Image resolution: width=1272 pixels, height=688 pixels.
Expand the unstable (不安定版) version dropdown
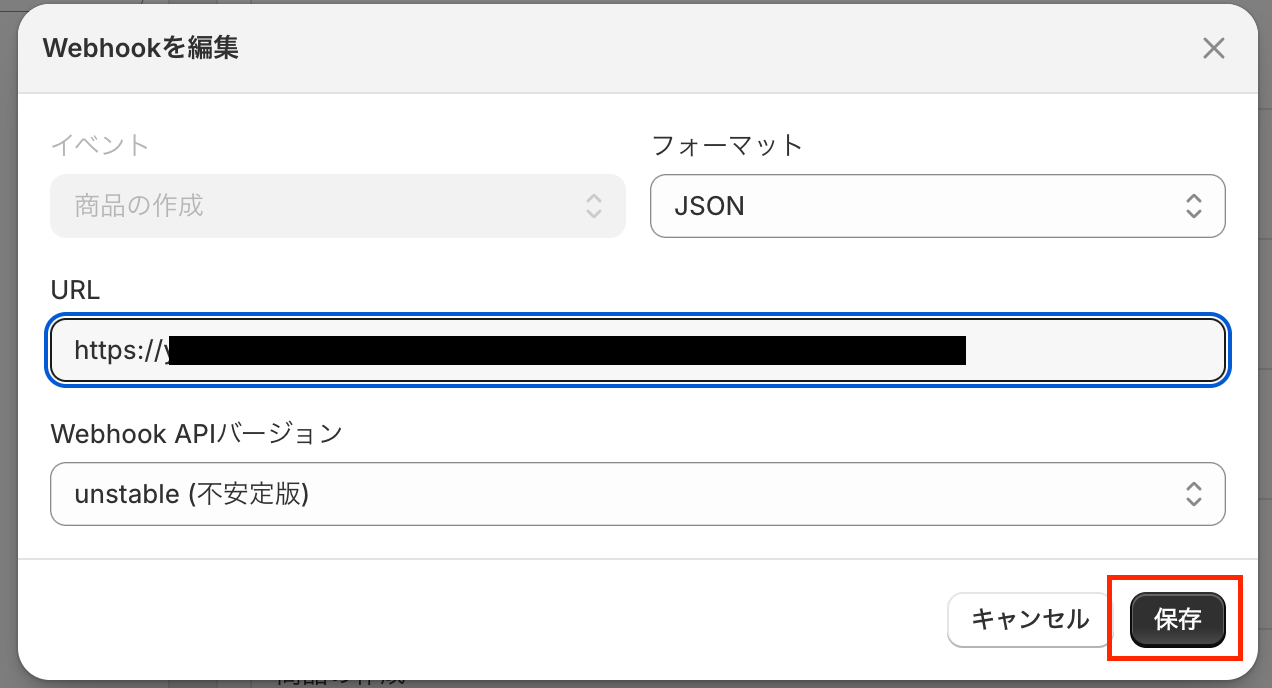637,494
